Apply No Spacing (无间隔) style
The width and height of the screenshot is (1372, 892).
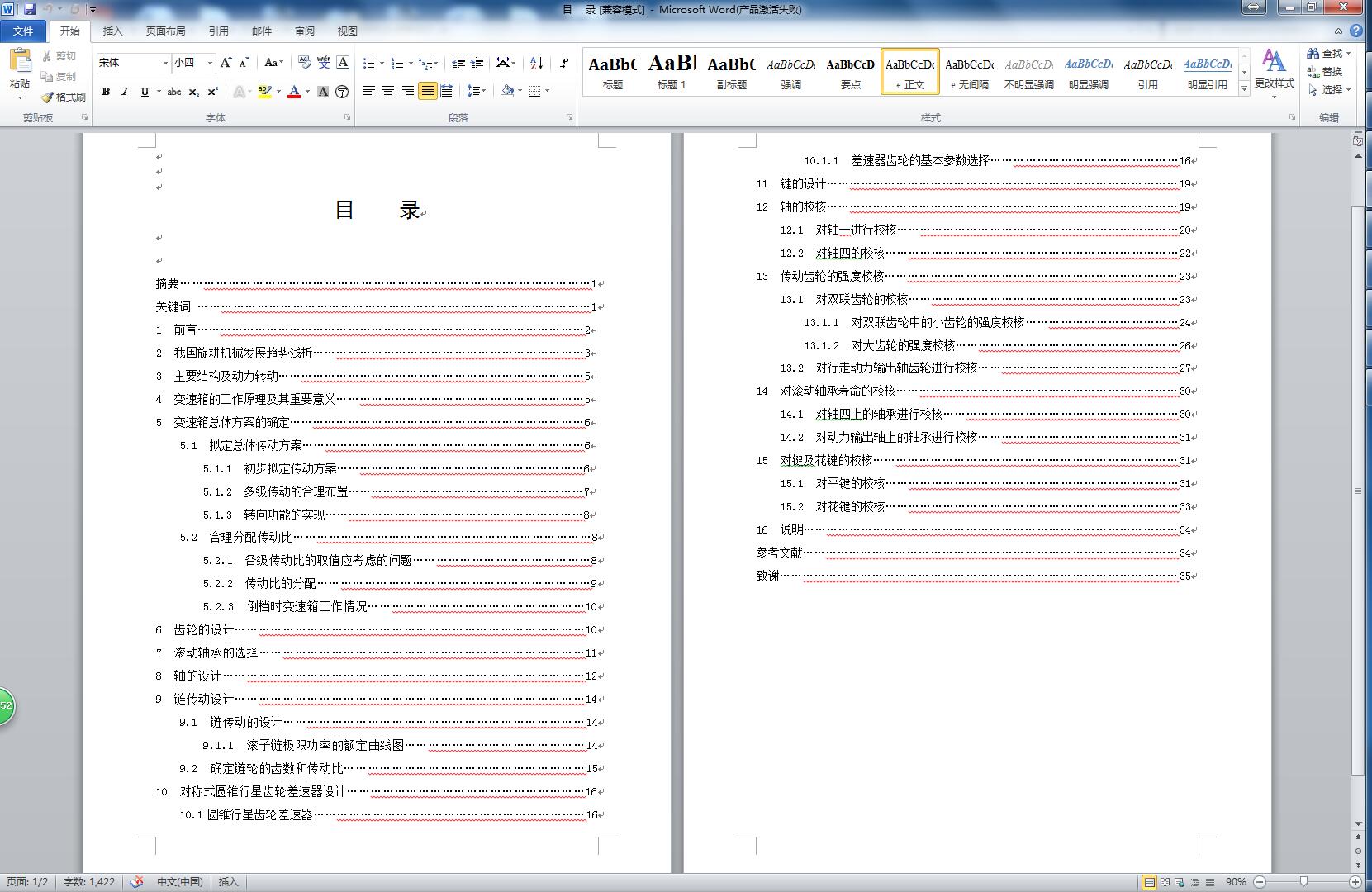(969, 72)
